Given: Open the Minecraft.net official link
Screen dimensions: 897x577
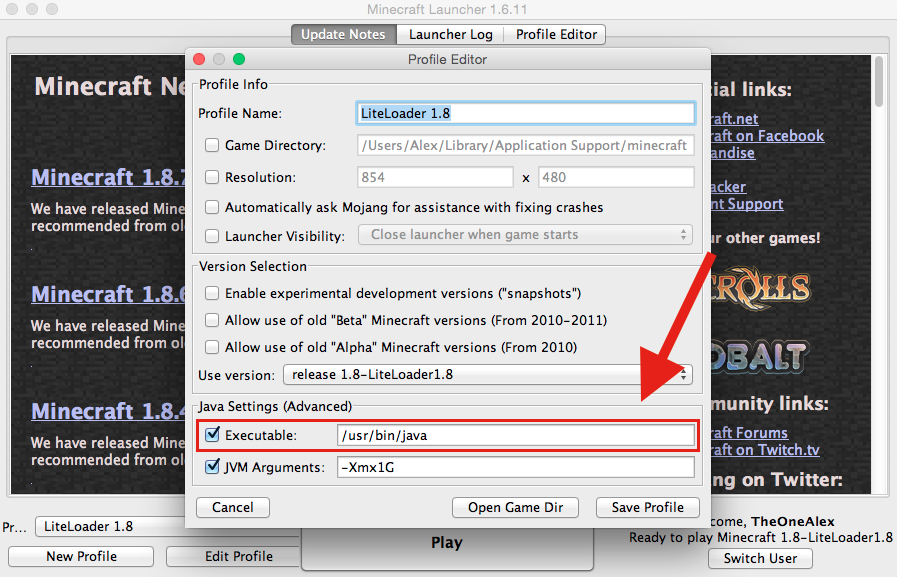Looking at the screenshot, I should (735, 118).
